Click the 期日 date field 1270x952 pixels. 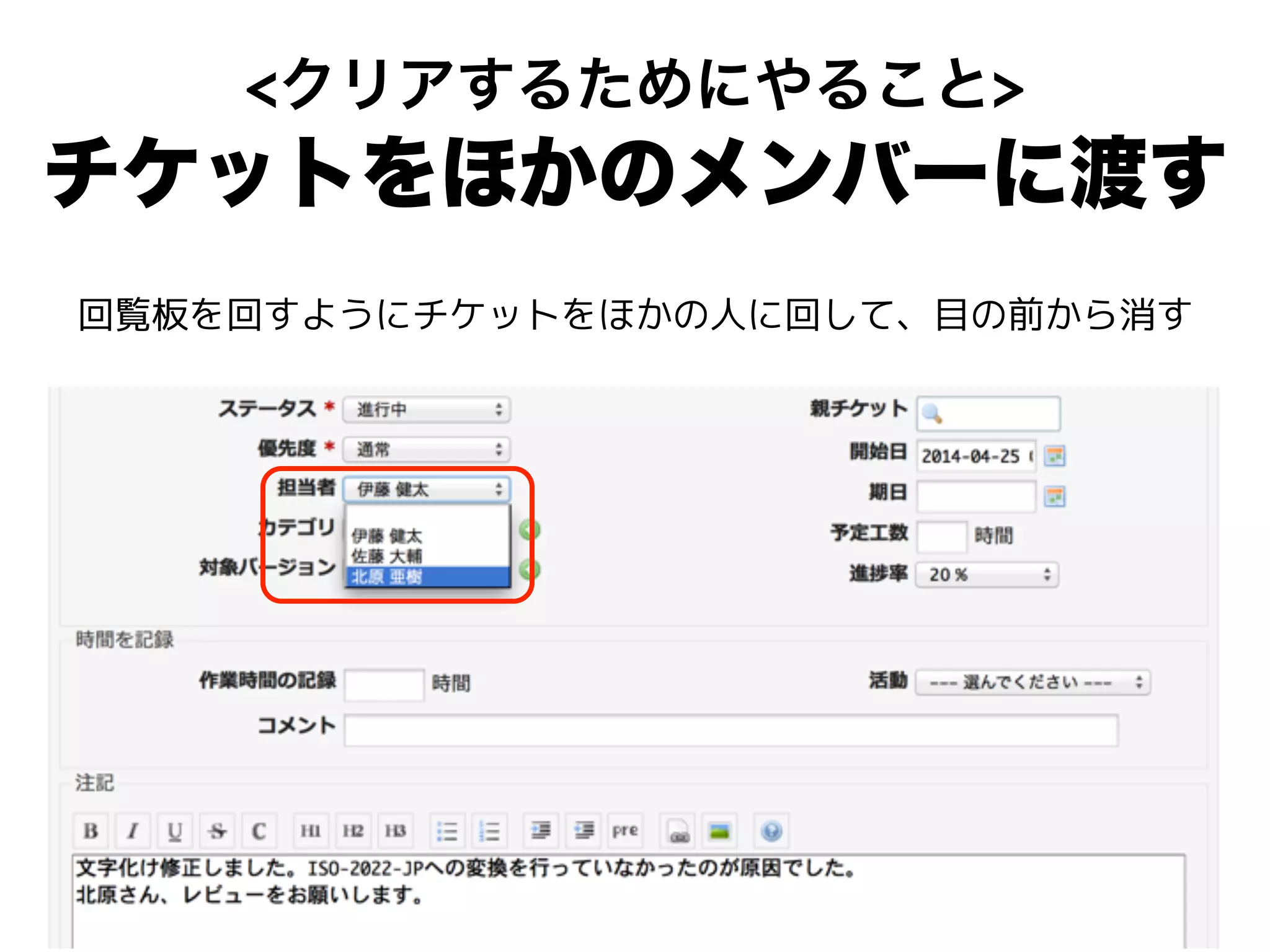point(977,496)
